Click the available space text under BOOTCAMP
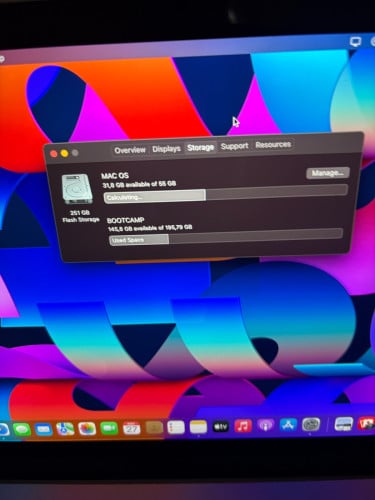Viewport: 375px width, 500px height. tap(150, 228)
